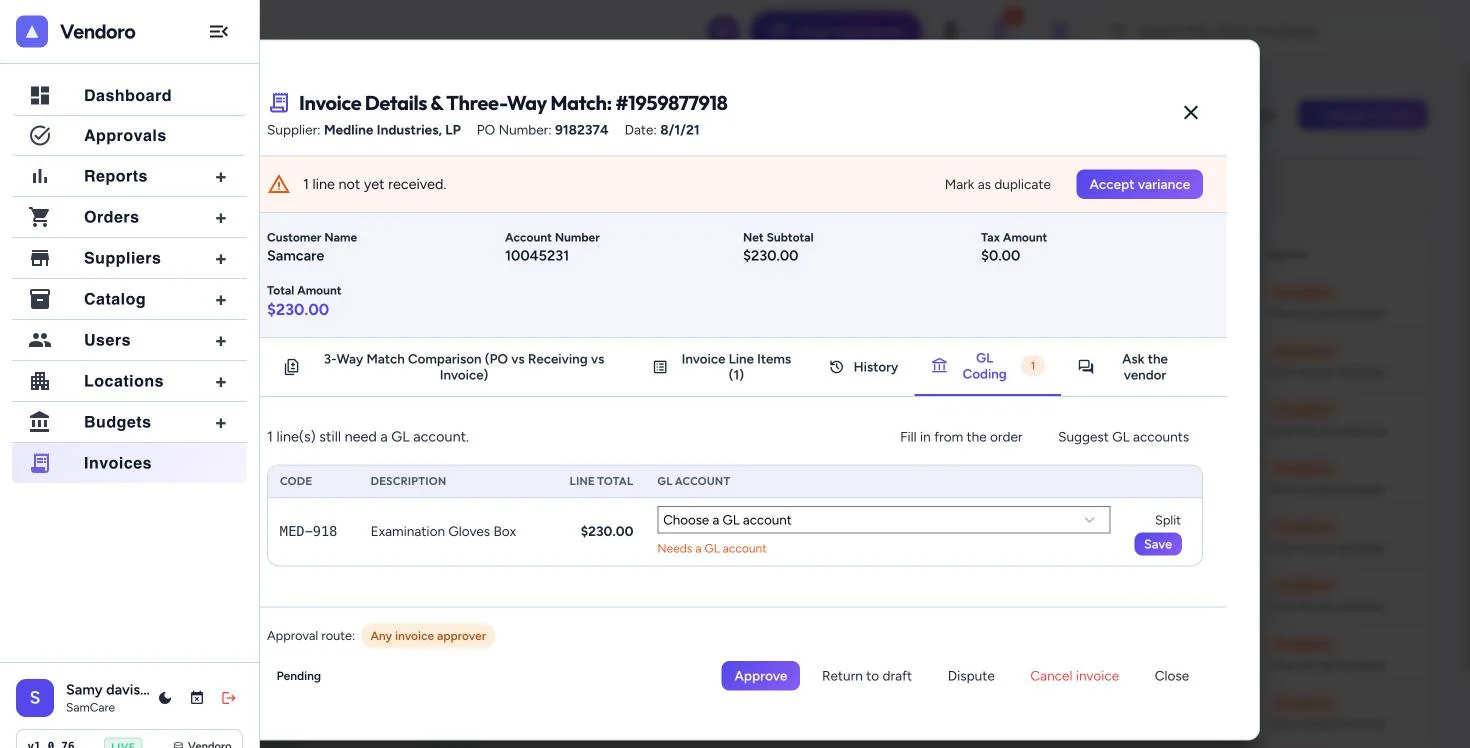
Task: Open the History tab
Action: tap(864, 367)
